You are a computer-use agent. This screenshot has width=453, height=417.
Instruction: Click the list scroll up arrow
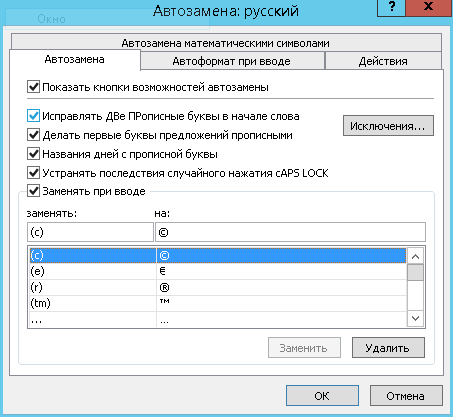(x=415, y=256)
